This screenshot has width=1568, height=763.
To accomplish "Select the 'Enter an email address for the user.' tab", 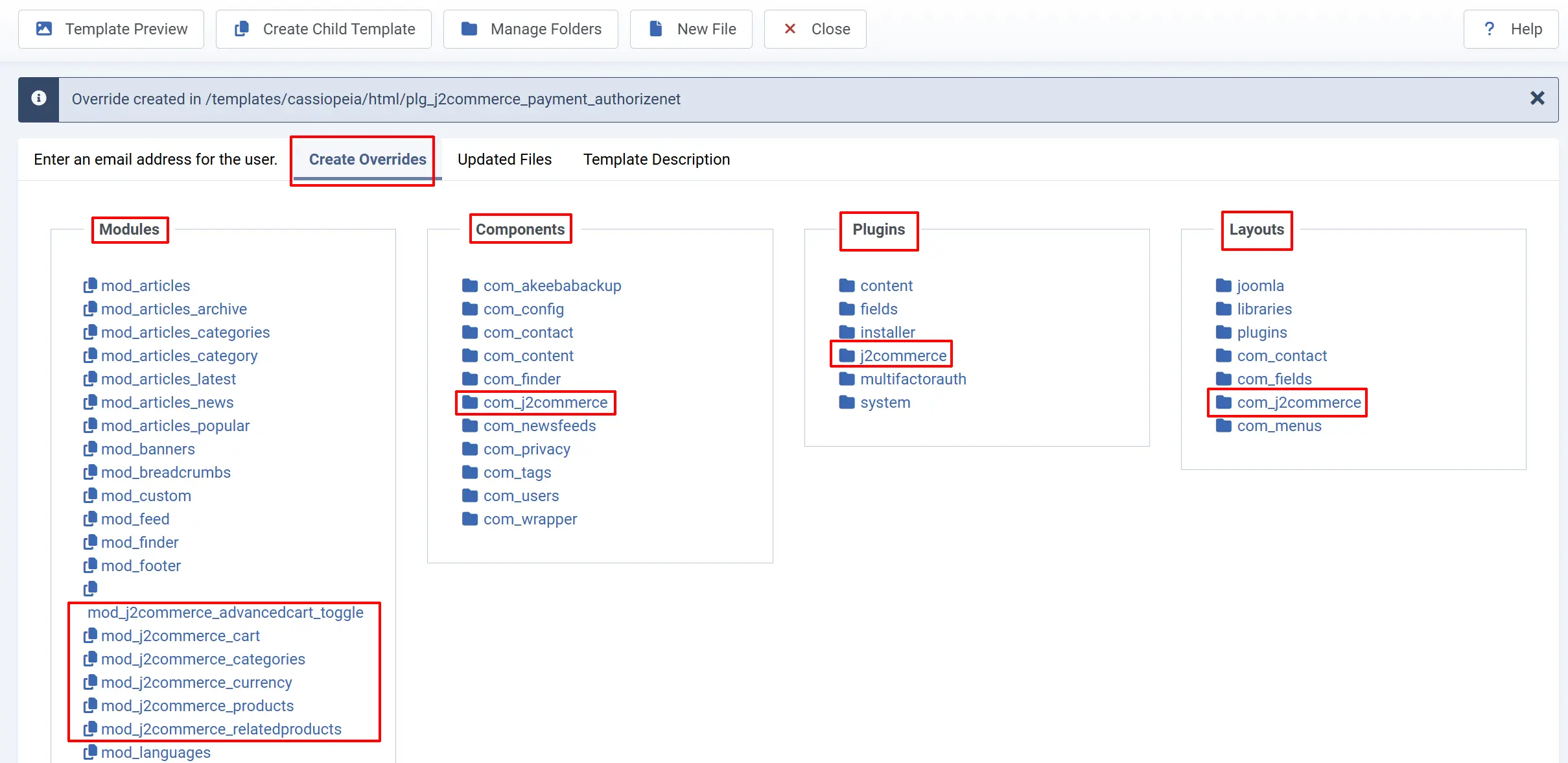I will point(156,159).
